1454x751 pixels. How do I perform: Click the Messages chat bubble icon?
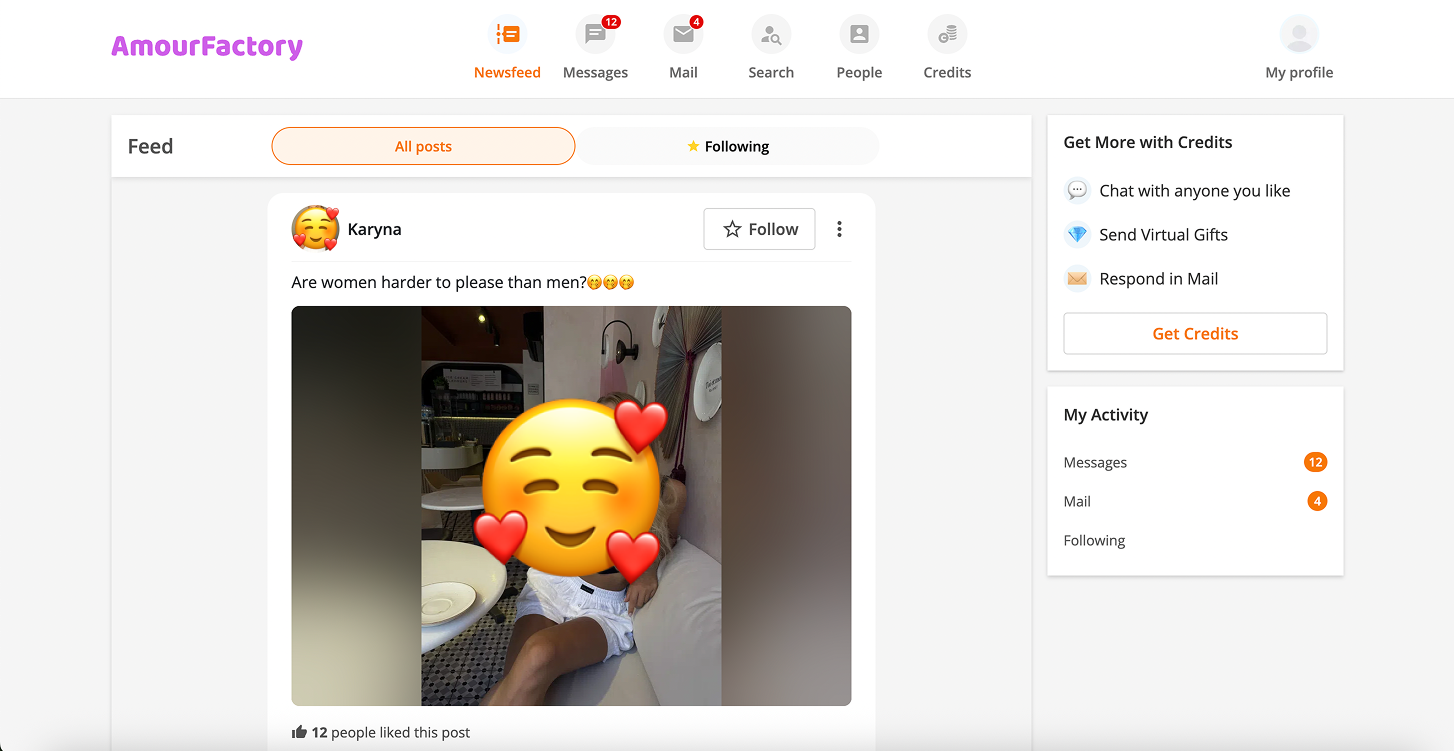pyautogui.click(x=595, y=33)
